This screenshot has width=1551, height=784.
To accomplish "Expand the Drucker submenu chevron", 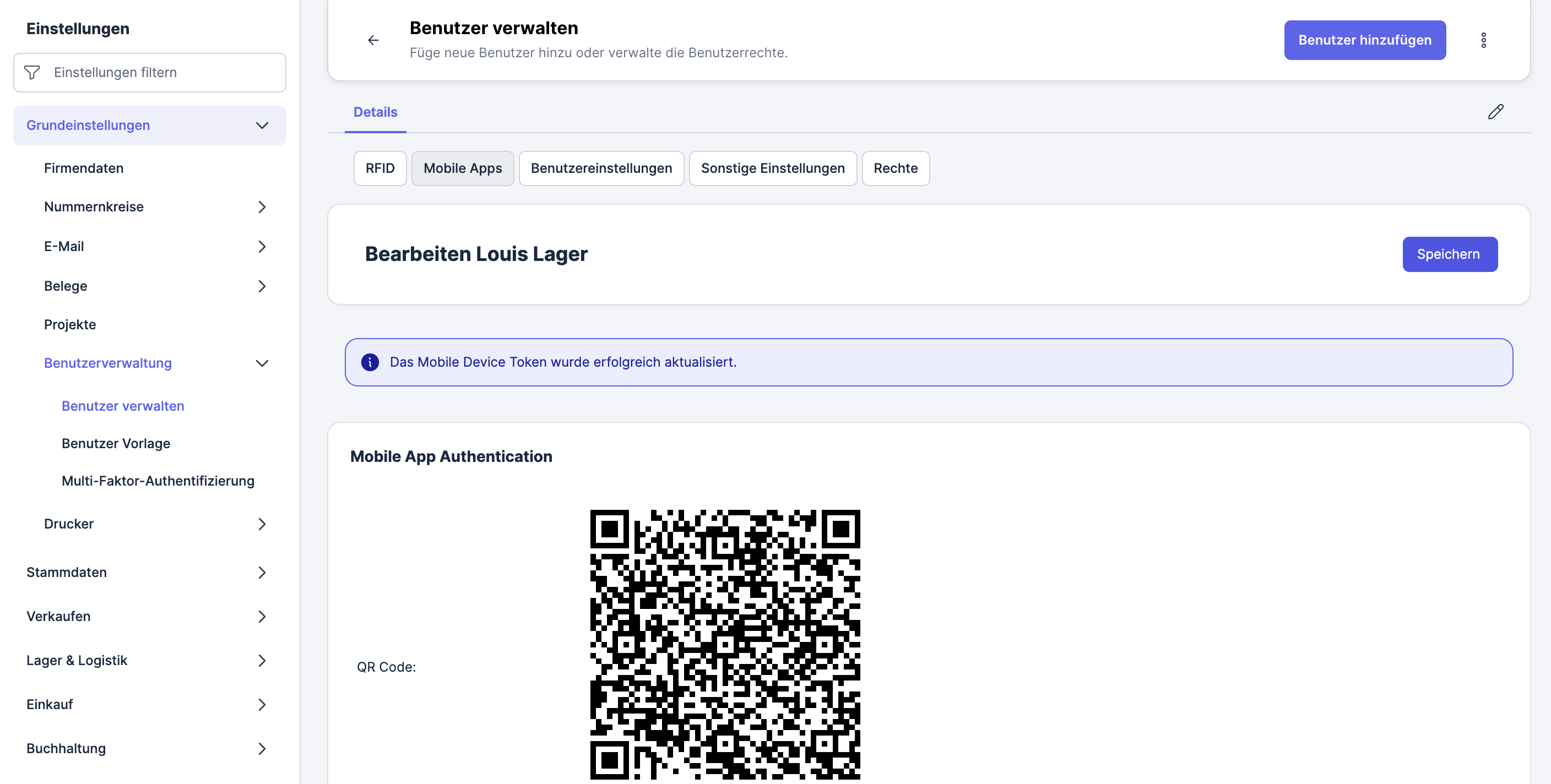I will [x=262, y=524].
